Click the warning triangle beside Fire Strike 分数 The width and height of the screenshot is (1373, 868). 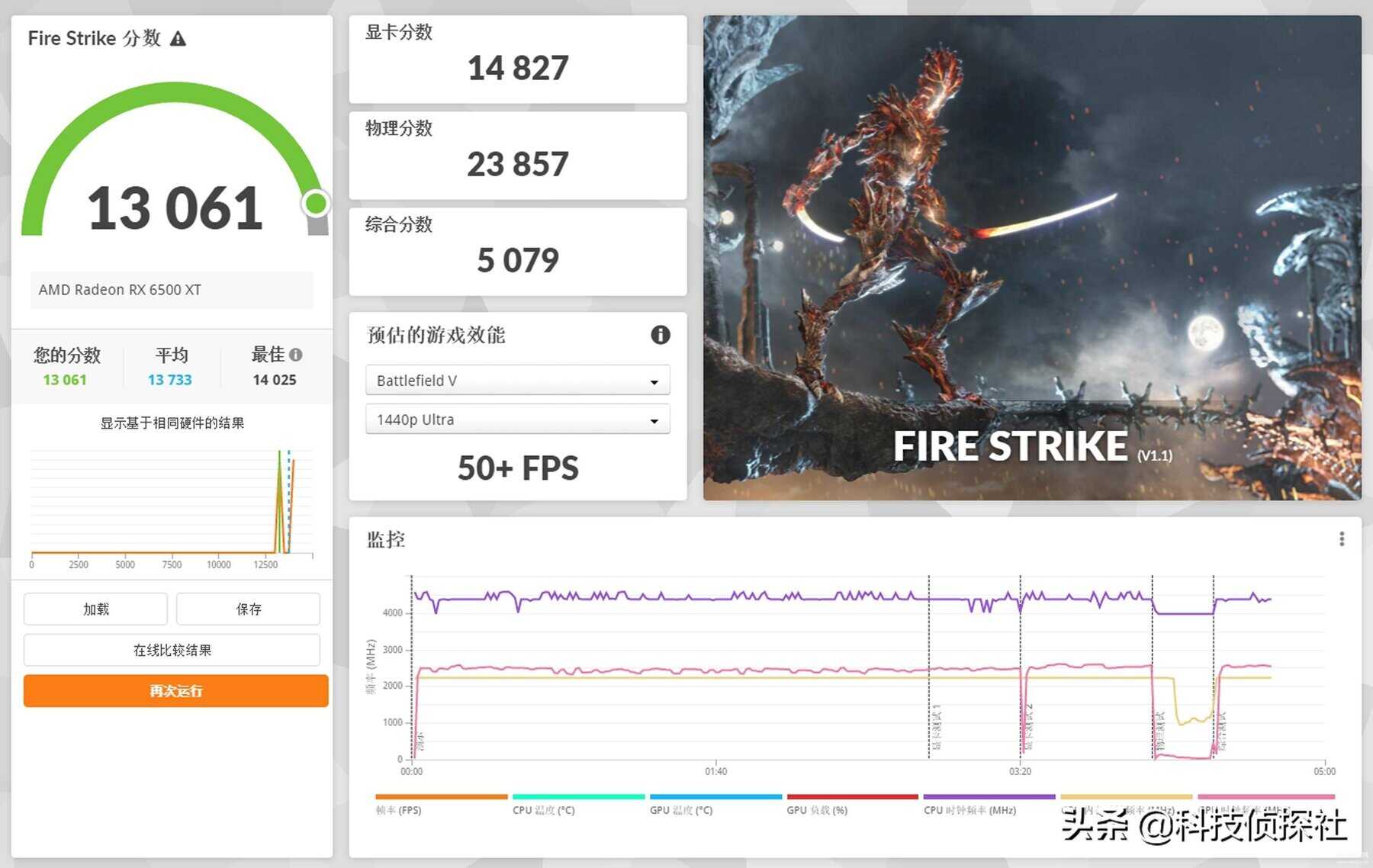point(178,39)
